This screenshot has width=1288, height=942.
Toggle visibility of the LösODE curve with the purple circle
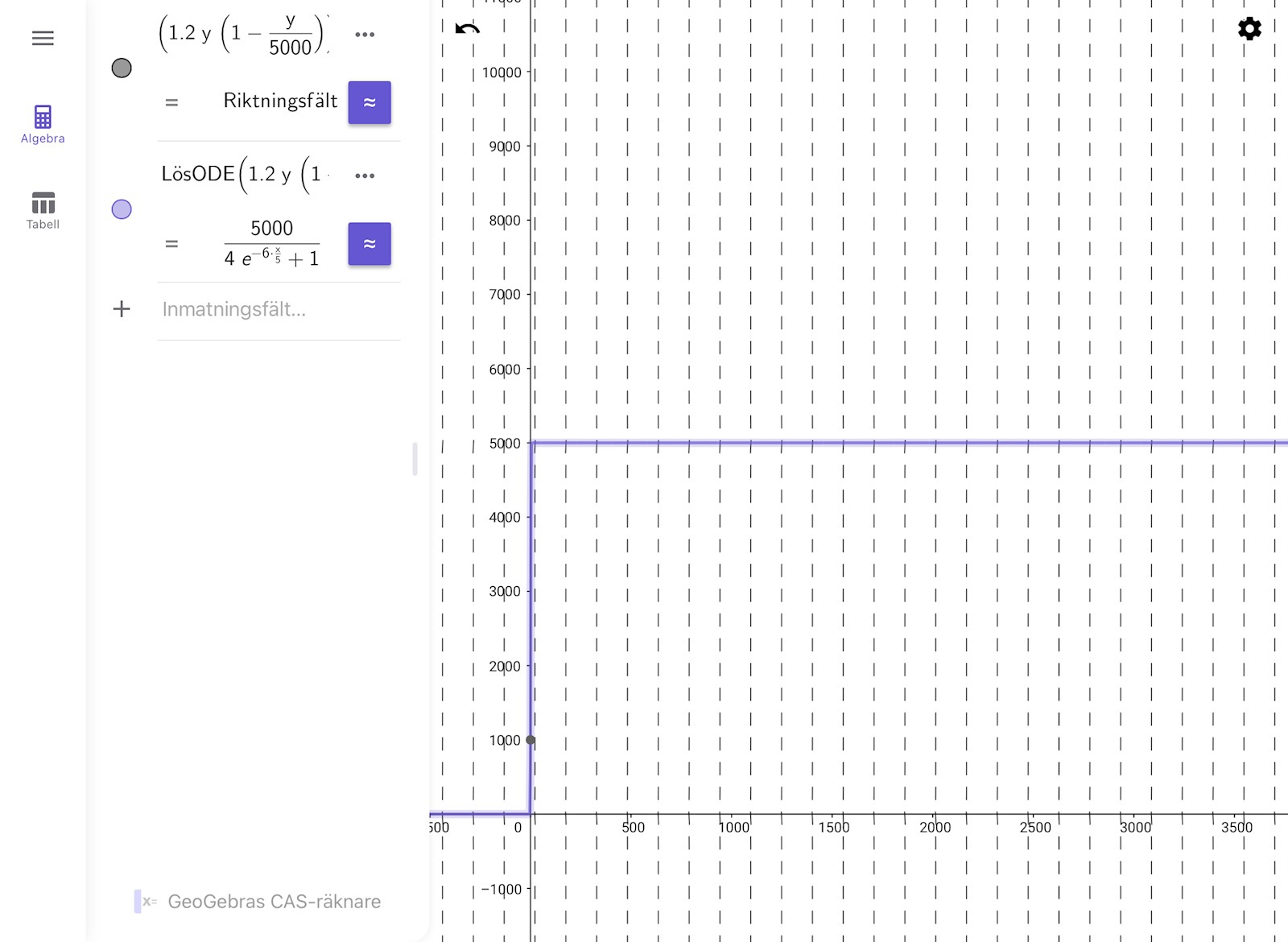(122, 209)
